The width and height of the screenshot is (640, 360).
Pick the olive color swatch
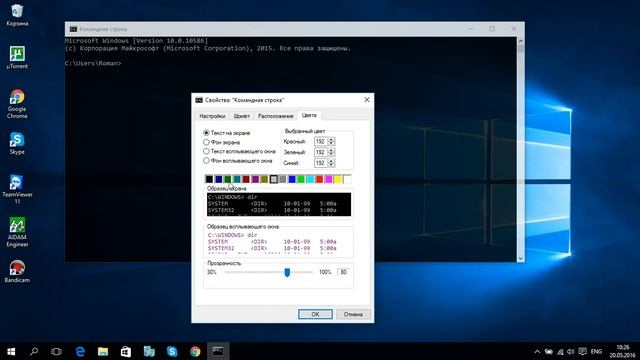click(264, 179)
